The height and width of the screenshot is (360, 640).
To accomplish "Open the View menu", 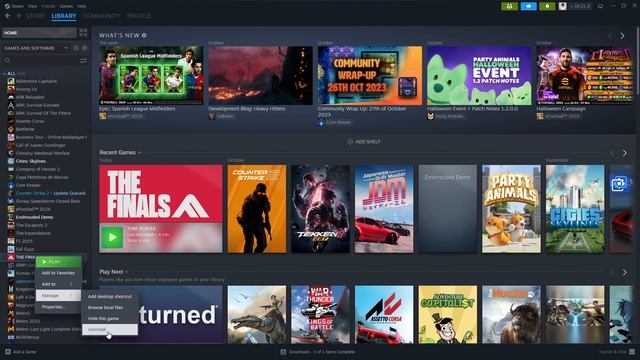I will (33, 6).
